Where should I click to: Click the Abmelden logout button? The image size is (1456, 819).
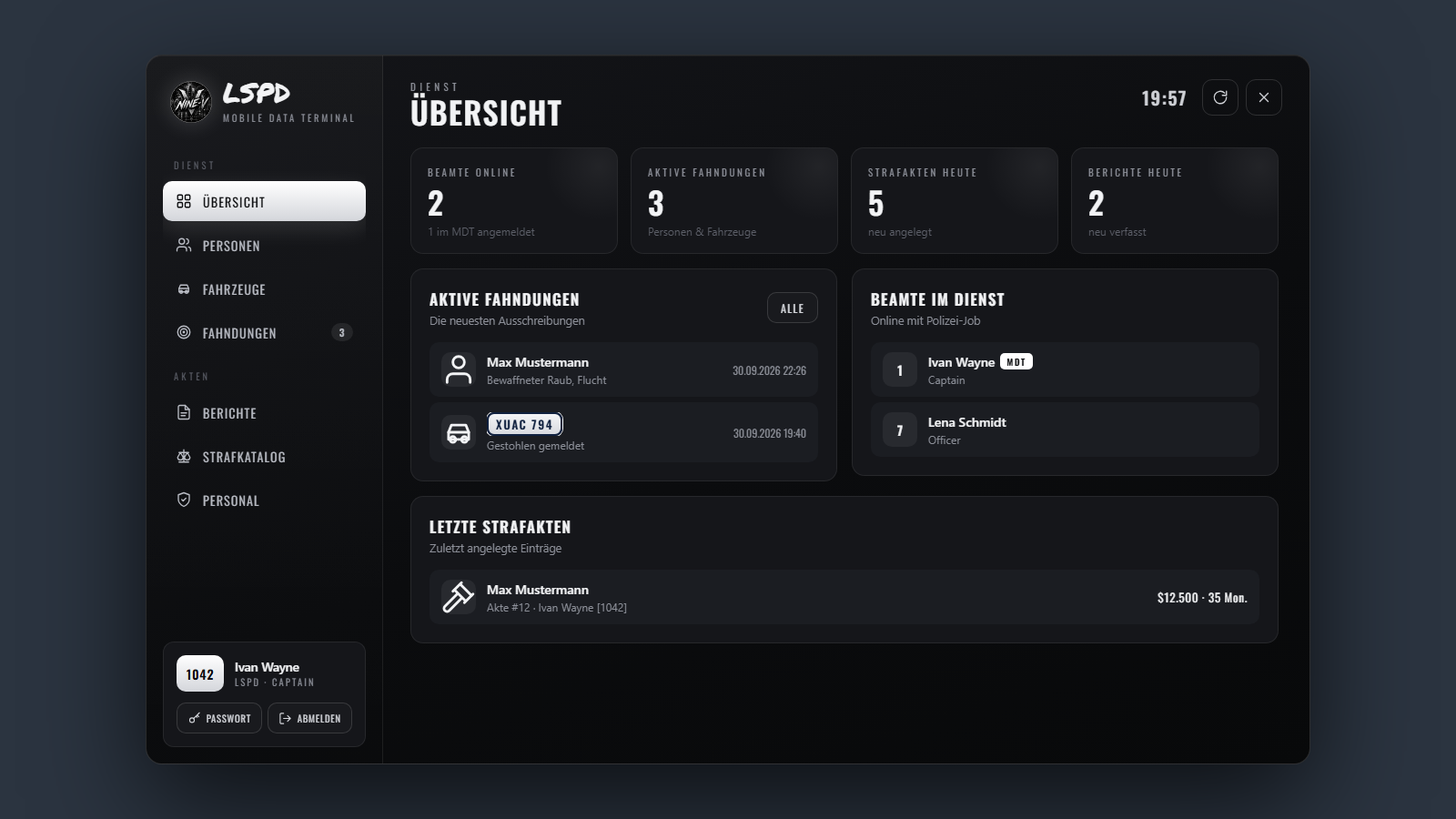coord(309,718)
